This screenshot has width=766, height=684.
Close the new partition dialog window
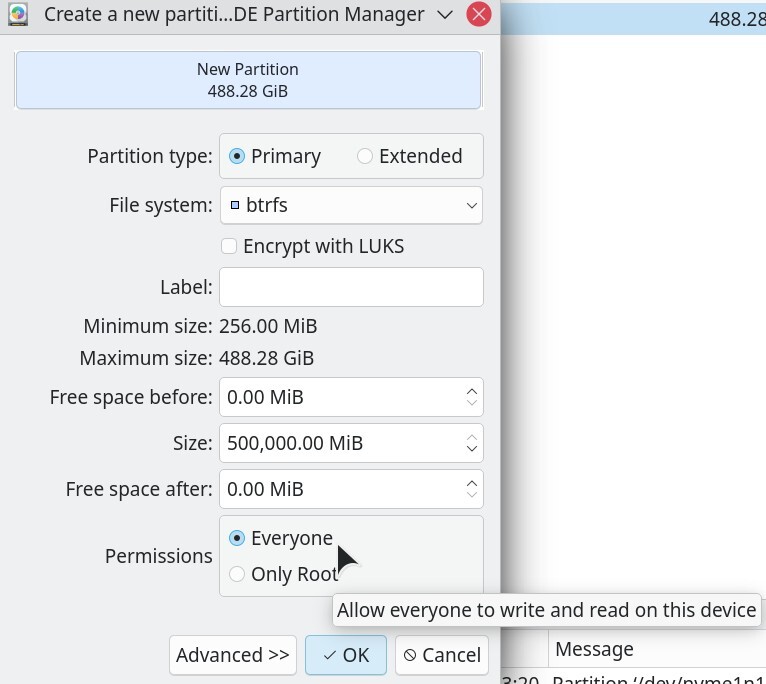click(479, 15)
